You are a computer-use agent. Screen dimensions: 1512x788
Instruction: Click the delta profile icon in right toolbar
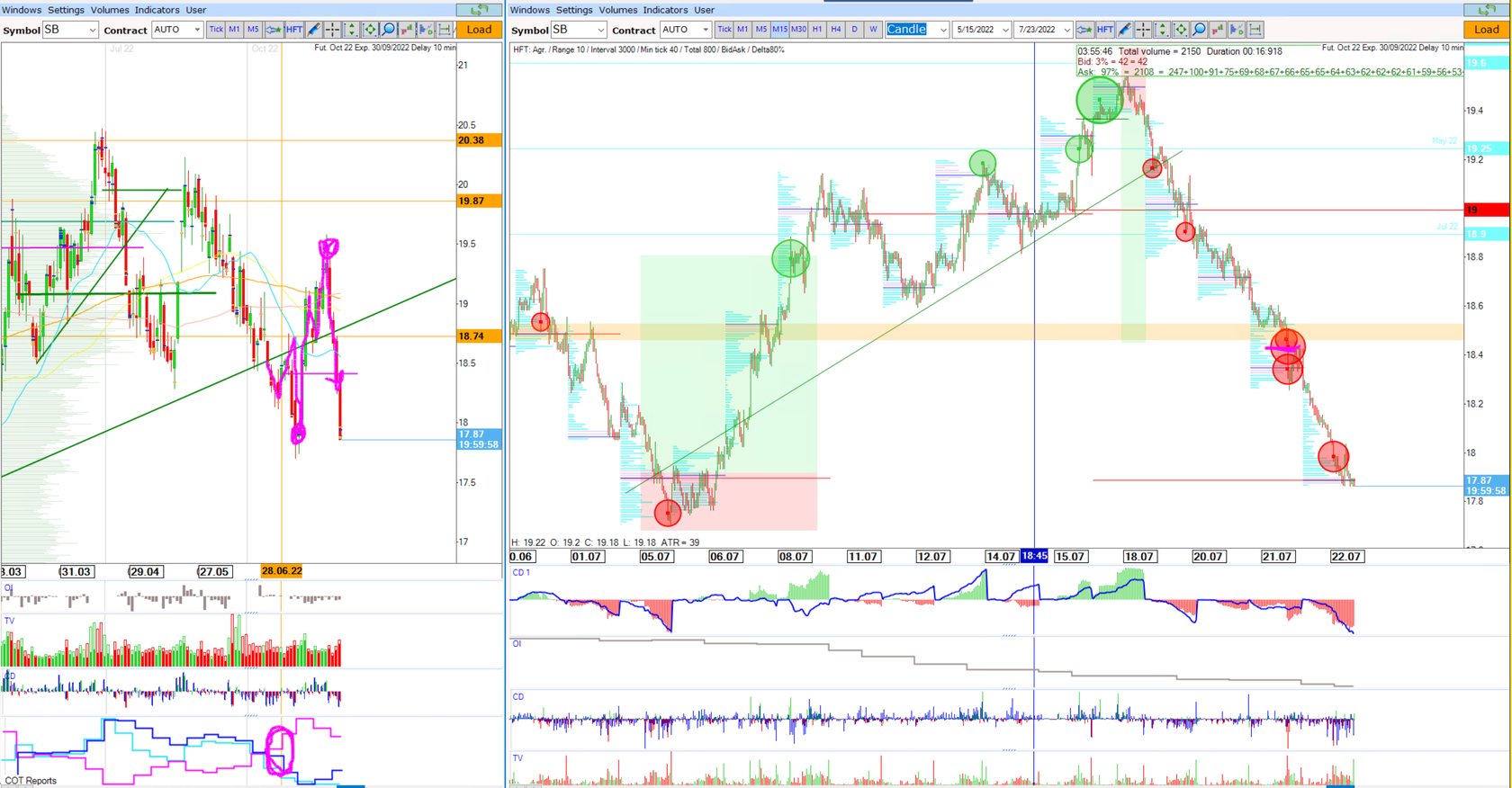point(1237,30)
